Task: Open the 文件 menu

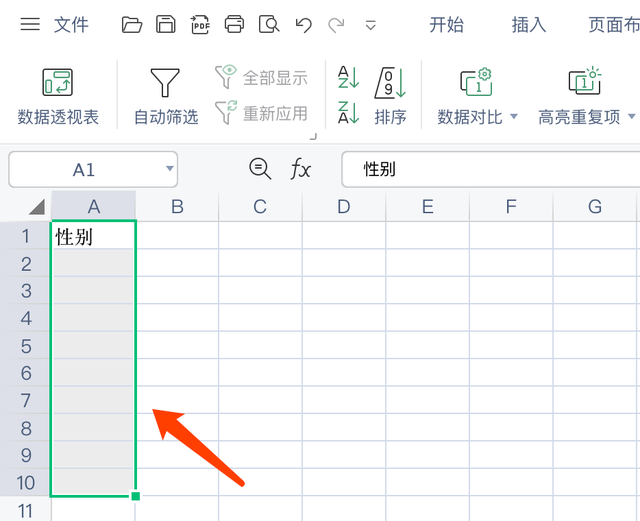Action: pos(71,25)
